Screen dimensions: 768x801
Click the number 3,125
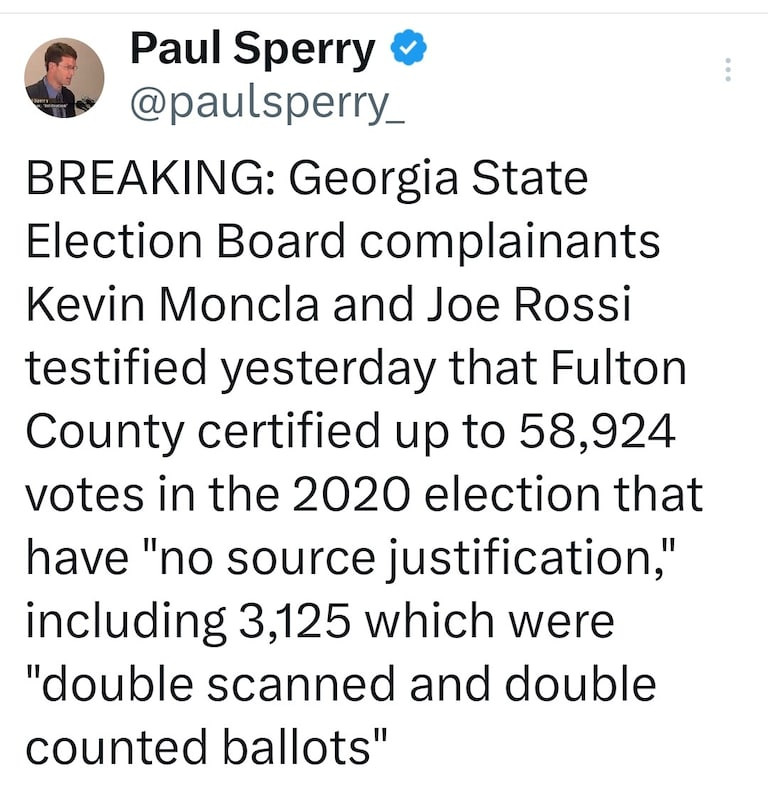coord(295,621)
